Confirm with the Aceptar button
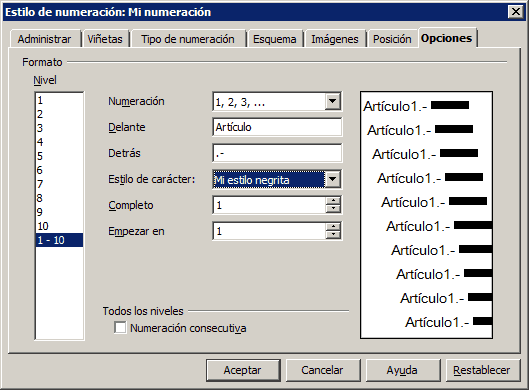This screenshot has height=390, width=529. 243,370
